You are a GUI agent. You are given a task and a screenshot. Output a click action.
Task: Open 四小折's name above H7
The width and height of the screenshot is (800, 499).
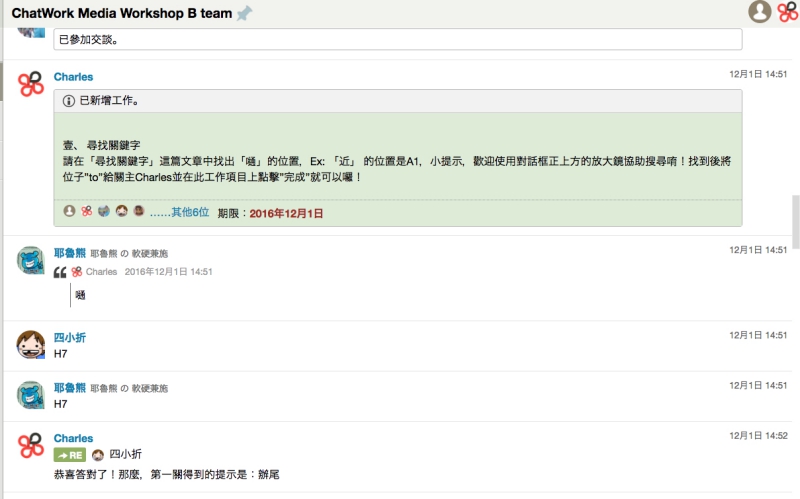click(70, 338)
